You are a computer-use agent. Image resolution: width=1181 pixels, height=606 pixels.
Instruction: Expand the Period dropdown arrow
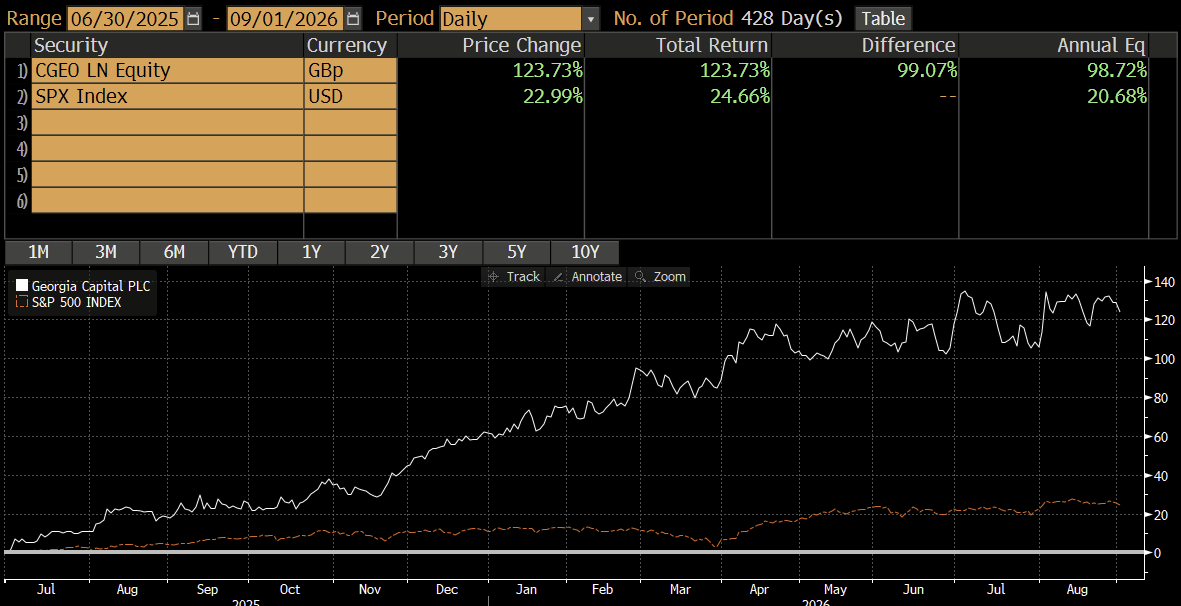(591, 18)
